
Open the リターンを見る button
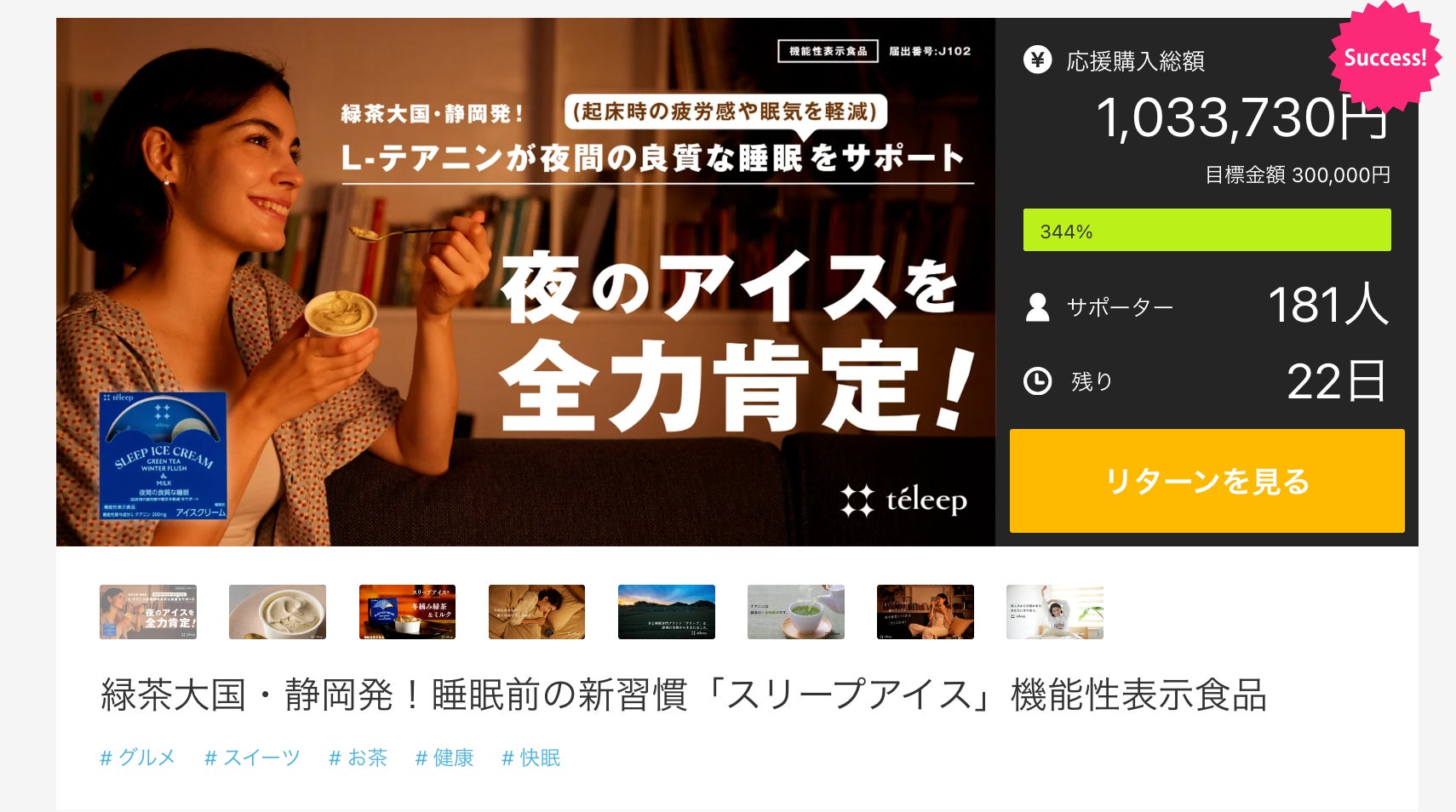click(x=1207, y=481)
